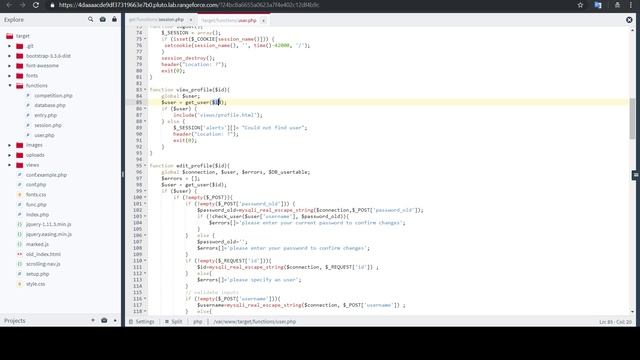
Task: Open index.php file
Action: pos(38,214)
